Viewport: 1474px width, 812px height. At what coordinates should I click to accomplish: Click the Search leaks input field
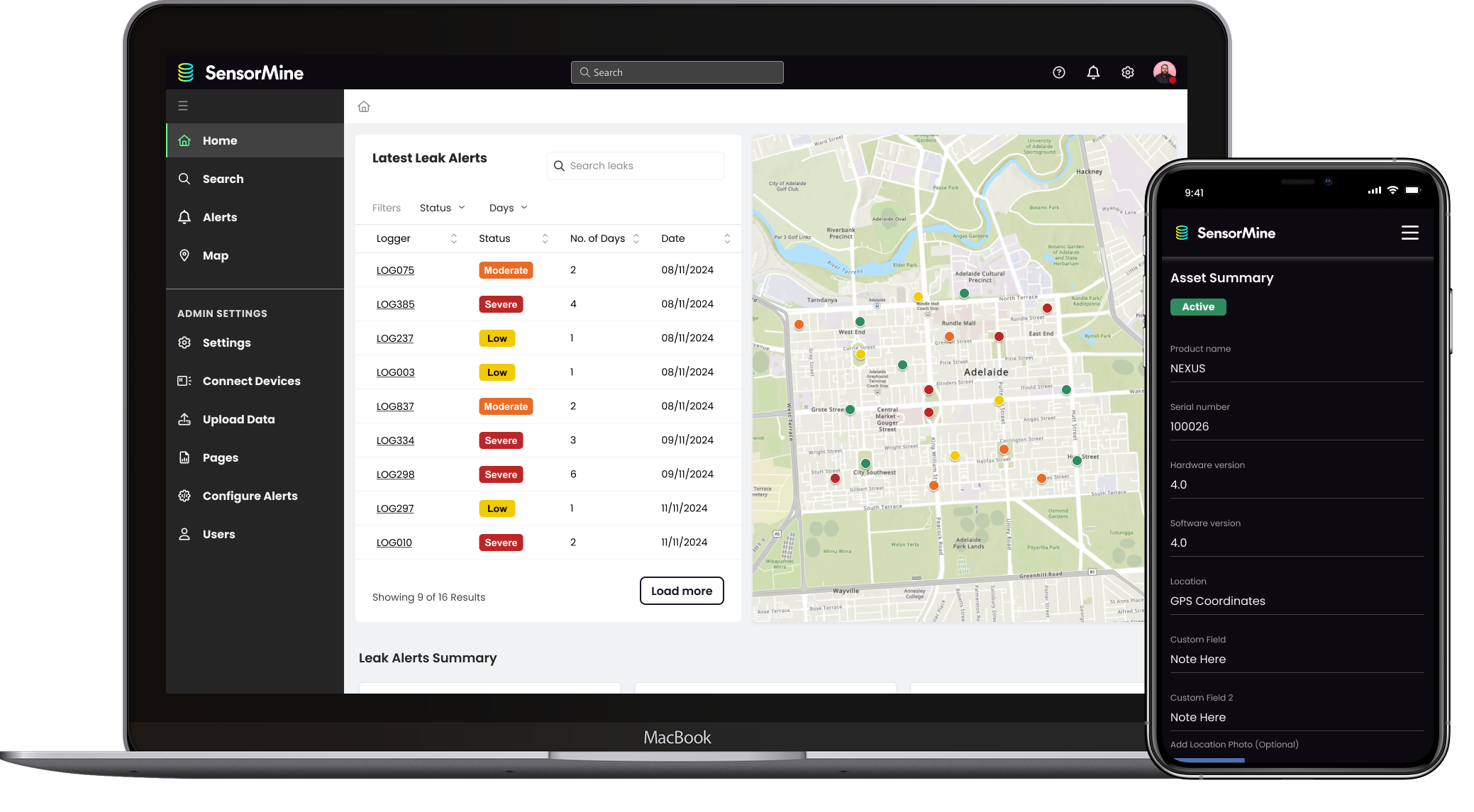[636, 166]
